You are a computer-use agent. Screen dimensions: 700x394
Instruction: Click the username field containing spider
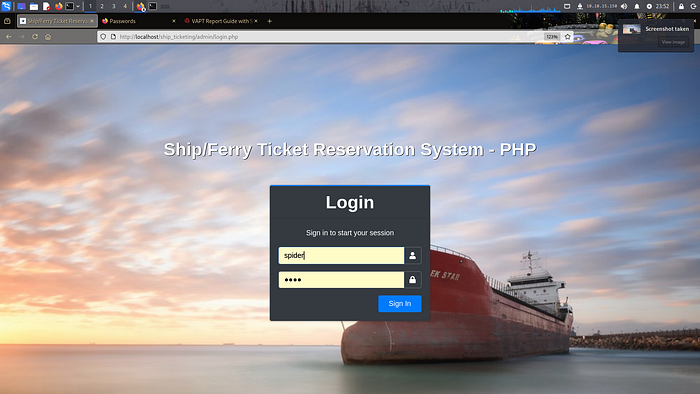pos(341,255)
